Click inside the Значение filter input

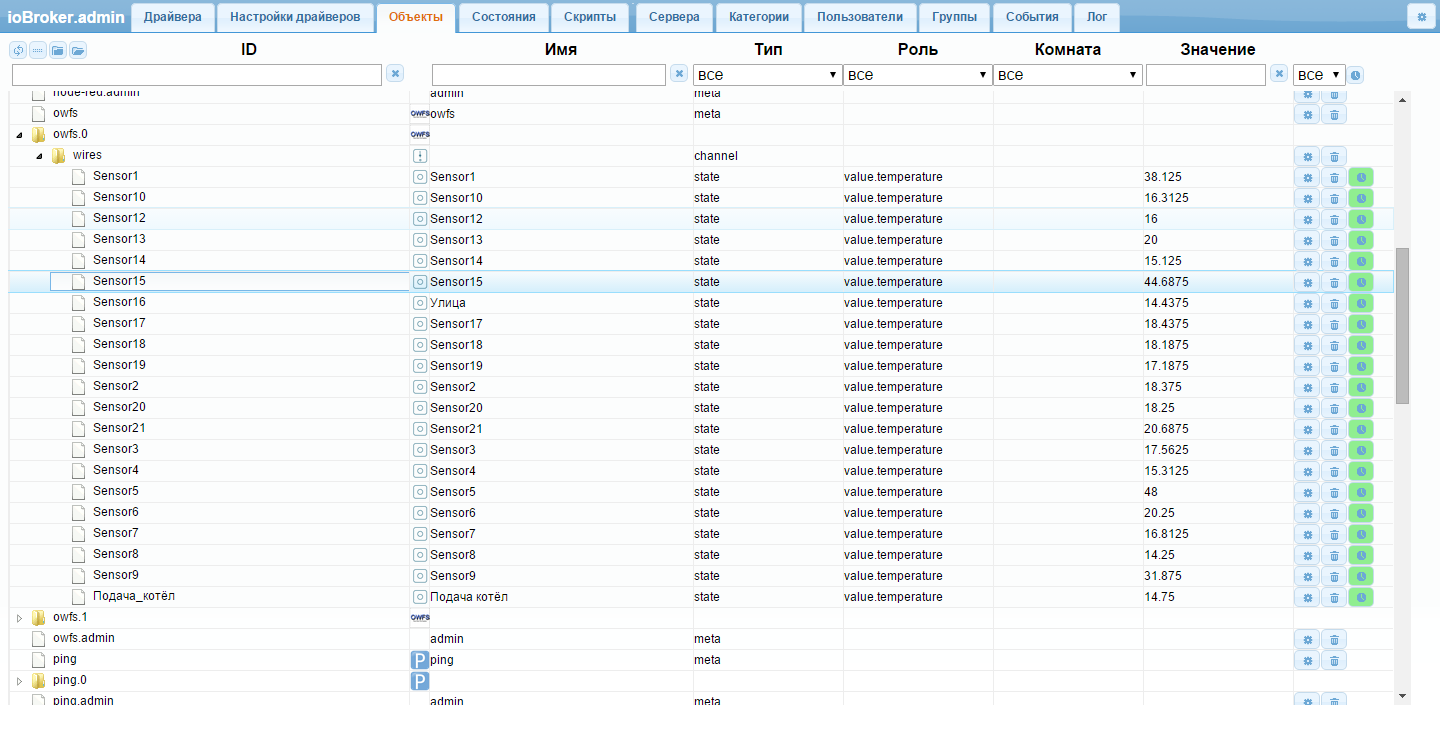[1206, 75]
